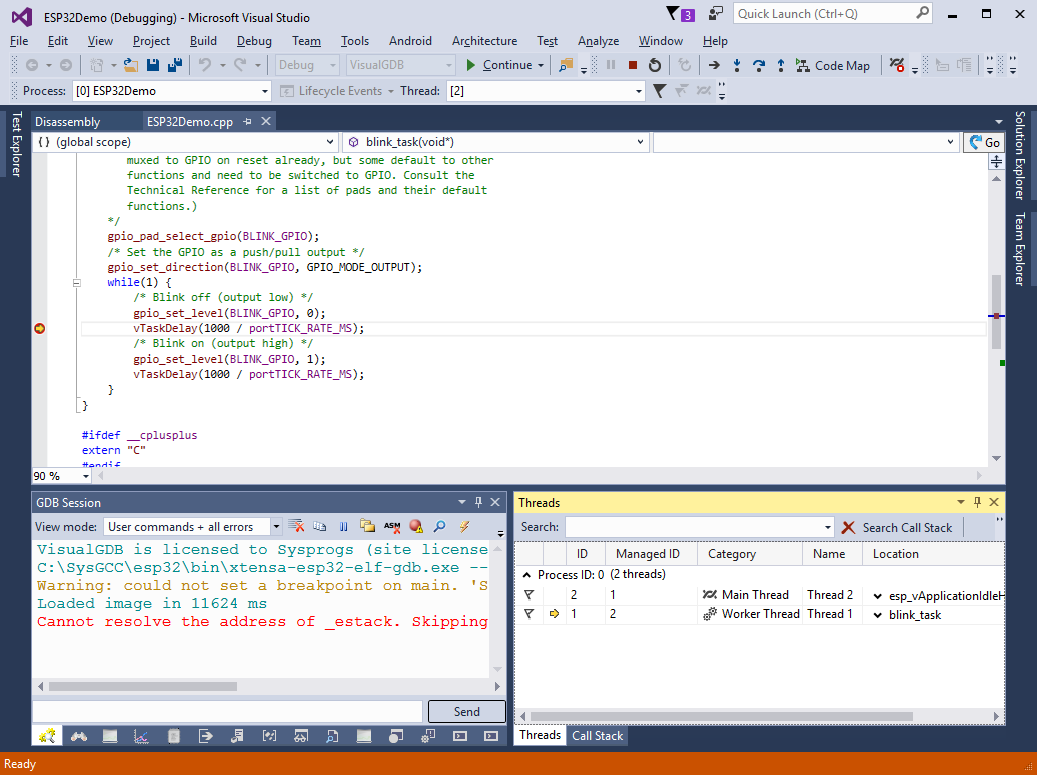Click the binoculars icon in the bottom tab strip
Viewport: 1037px width, 775px height.
coord(79,736)
